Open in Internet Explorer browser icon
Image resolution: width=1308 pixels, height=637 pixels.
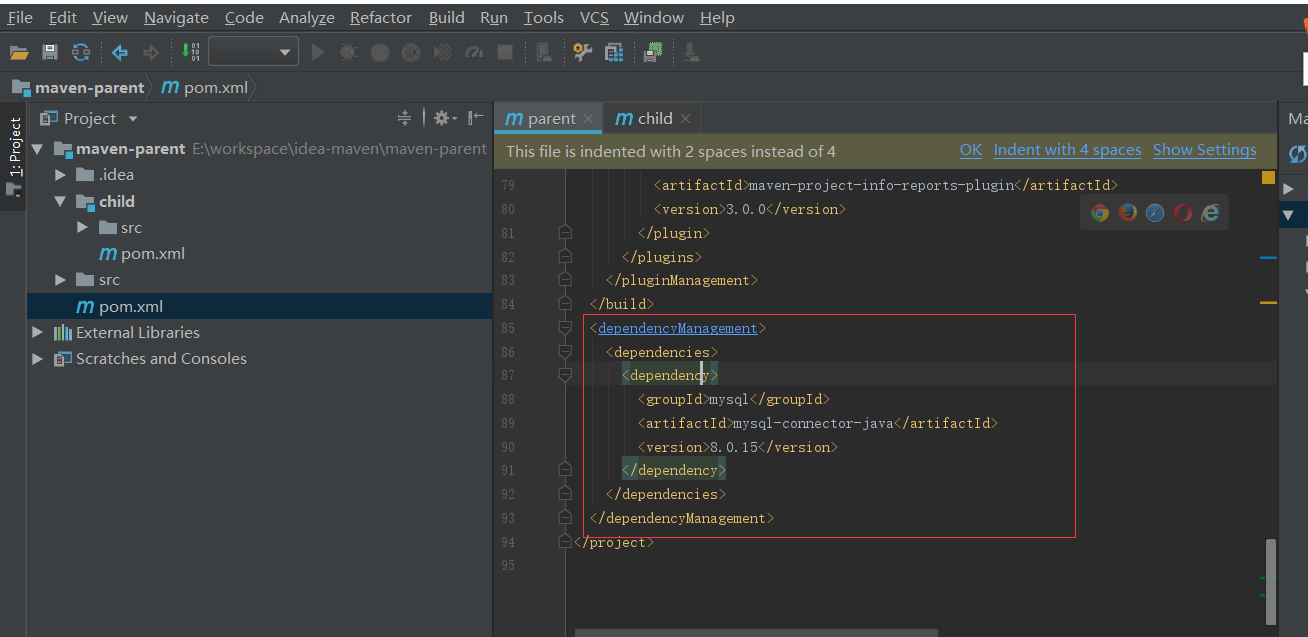(x=1210, y=212)
